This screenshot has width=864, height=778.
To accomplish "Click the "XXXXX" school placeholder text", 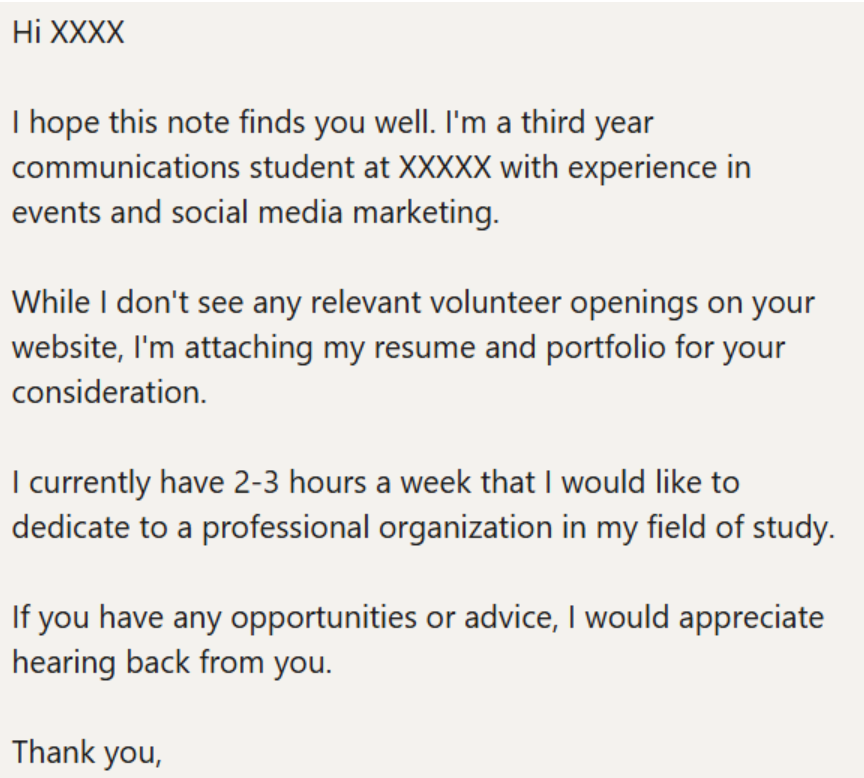I will pos(444,167).
